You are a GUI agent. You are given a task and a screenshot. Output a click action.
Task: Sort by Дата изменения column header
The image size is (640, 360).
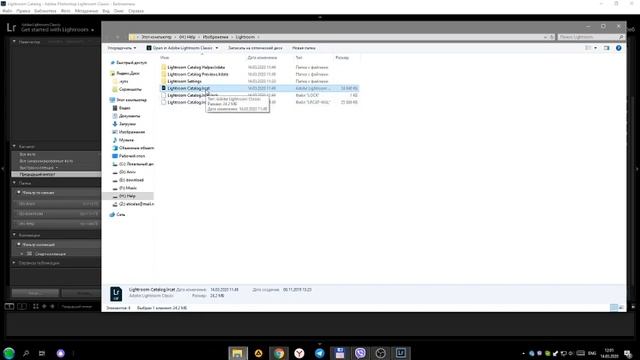pos(262,58)
